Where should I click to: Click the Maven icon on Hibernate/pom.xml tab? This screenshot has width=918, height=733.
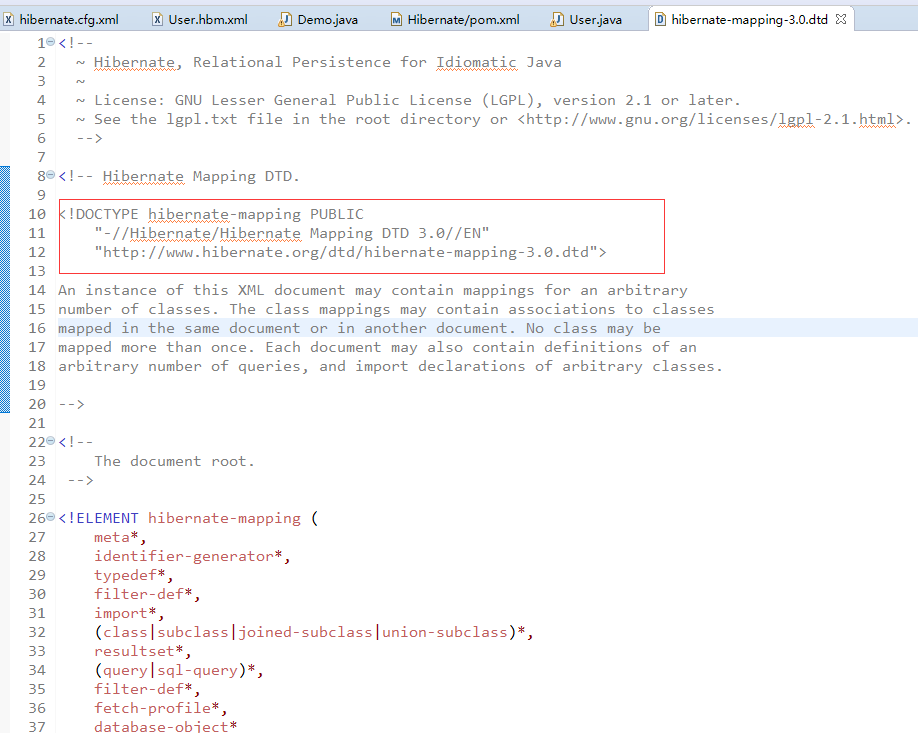click(396, 20)
